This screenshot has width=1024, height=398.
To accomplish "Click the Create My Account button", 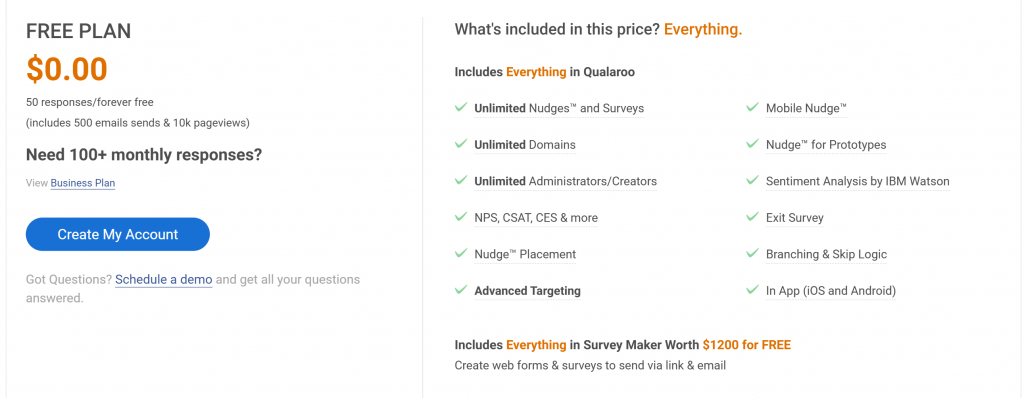I will (118, 235).
